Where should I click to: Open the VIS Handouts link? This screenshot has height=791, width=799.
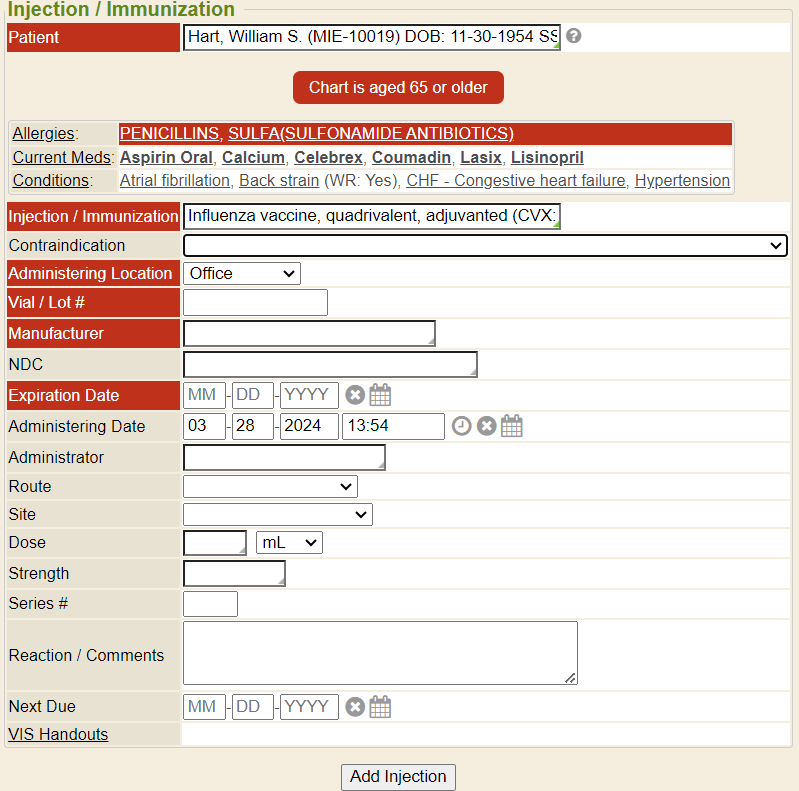[58, 734]
